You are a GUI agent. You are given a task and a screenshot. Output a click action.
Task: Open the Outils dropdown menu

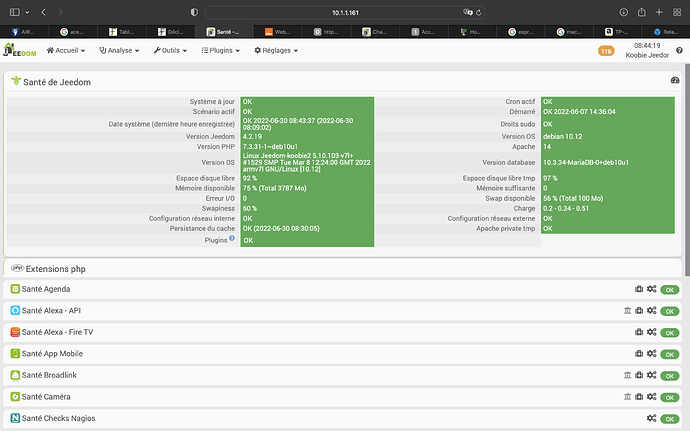click(170, 51)
